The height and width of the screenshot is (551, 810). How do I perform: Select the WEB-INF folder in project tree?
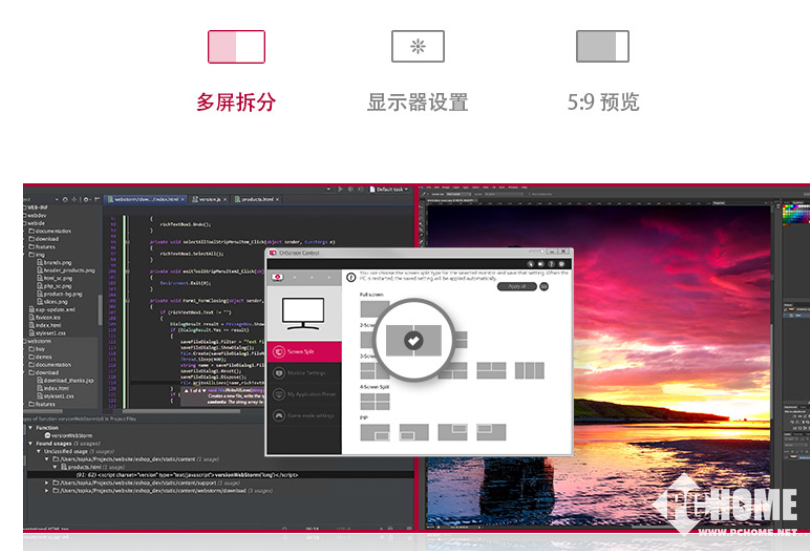click(38, 208)
